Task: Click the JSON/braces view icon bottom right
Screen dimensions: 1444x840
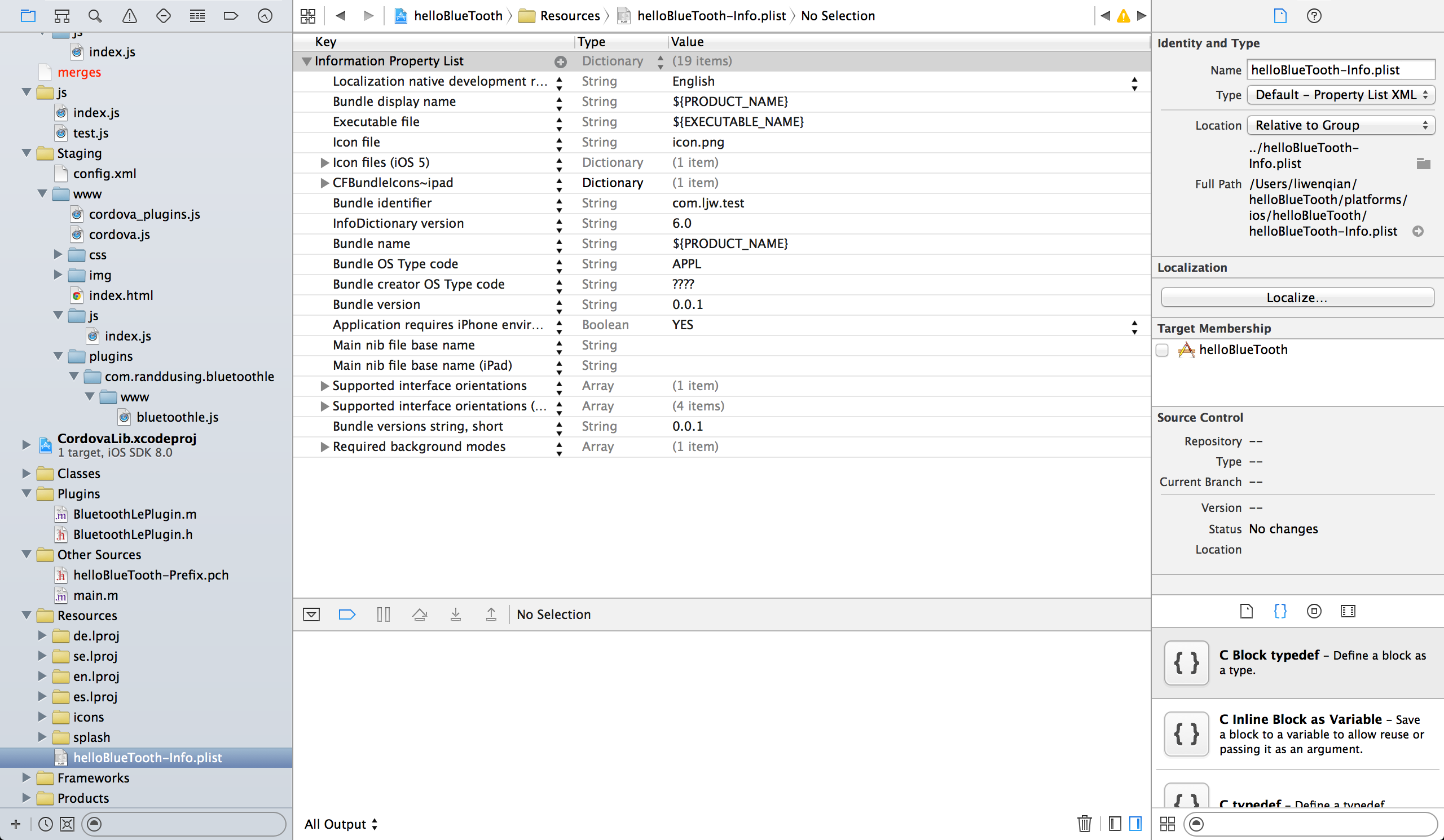Action: (x=1281, y=611)
